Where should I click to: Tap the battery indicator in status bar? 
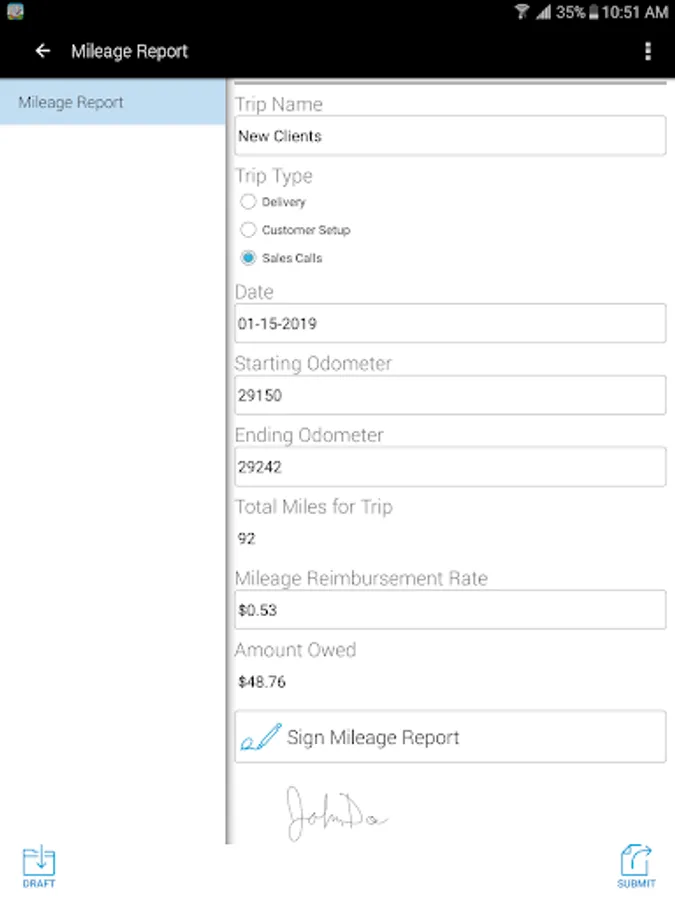tap(594, 12)
